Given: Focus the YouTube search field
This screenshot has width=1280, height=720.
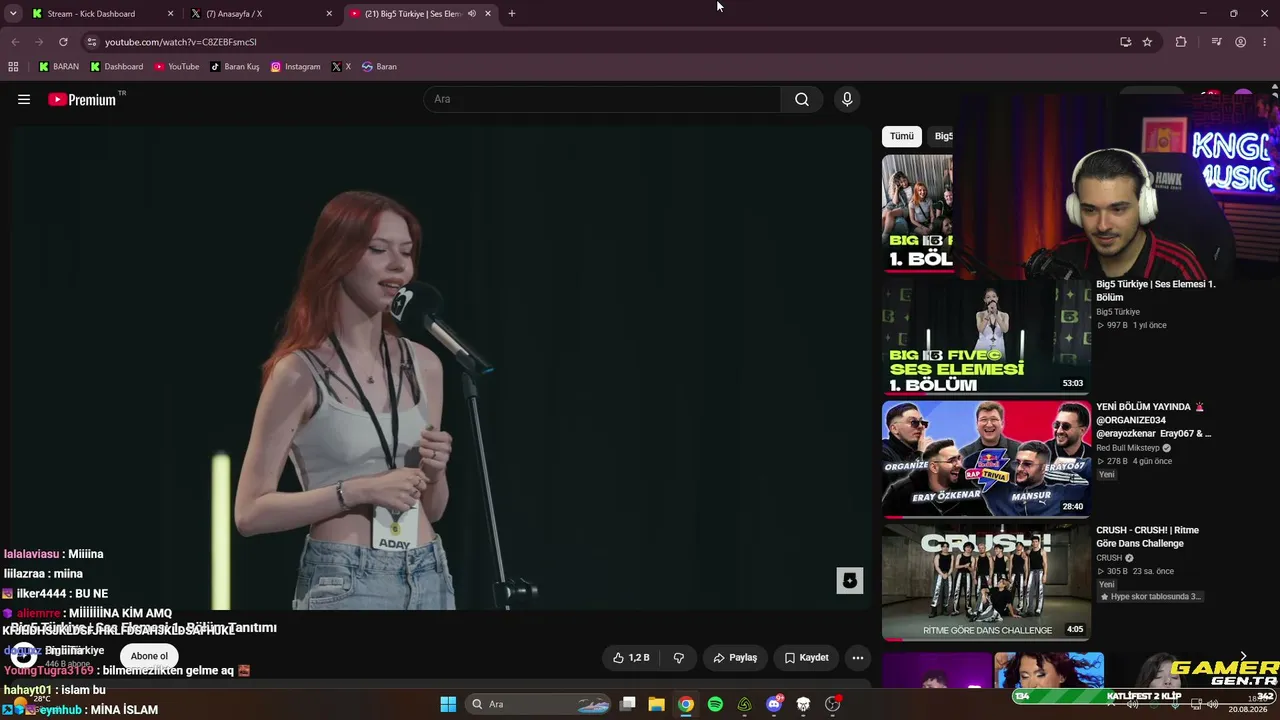Looking at the screenshot, I should click(x=602, y=99).
